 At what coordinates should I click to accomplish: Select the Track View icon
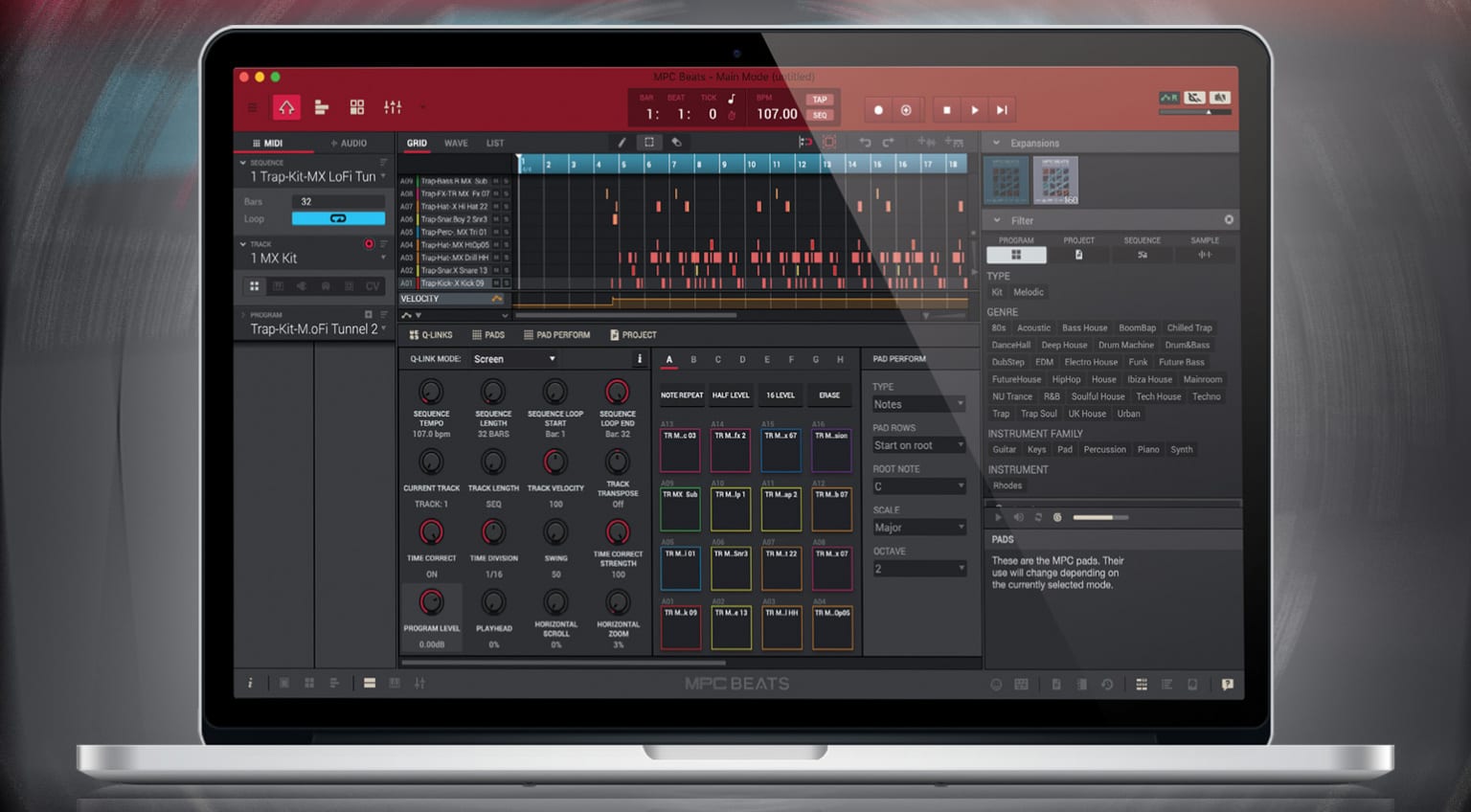coord(322,107)
